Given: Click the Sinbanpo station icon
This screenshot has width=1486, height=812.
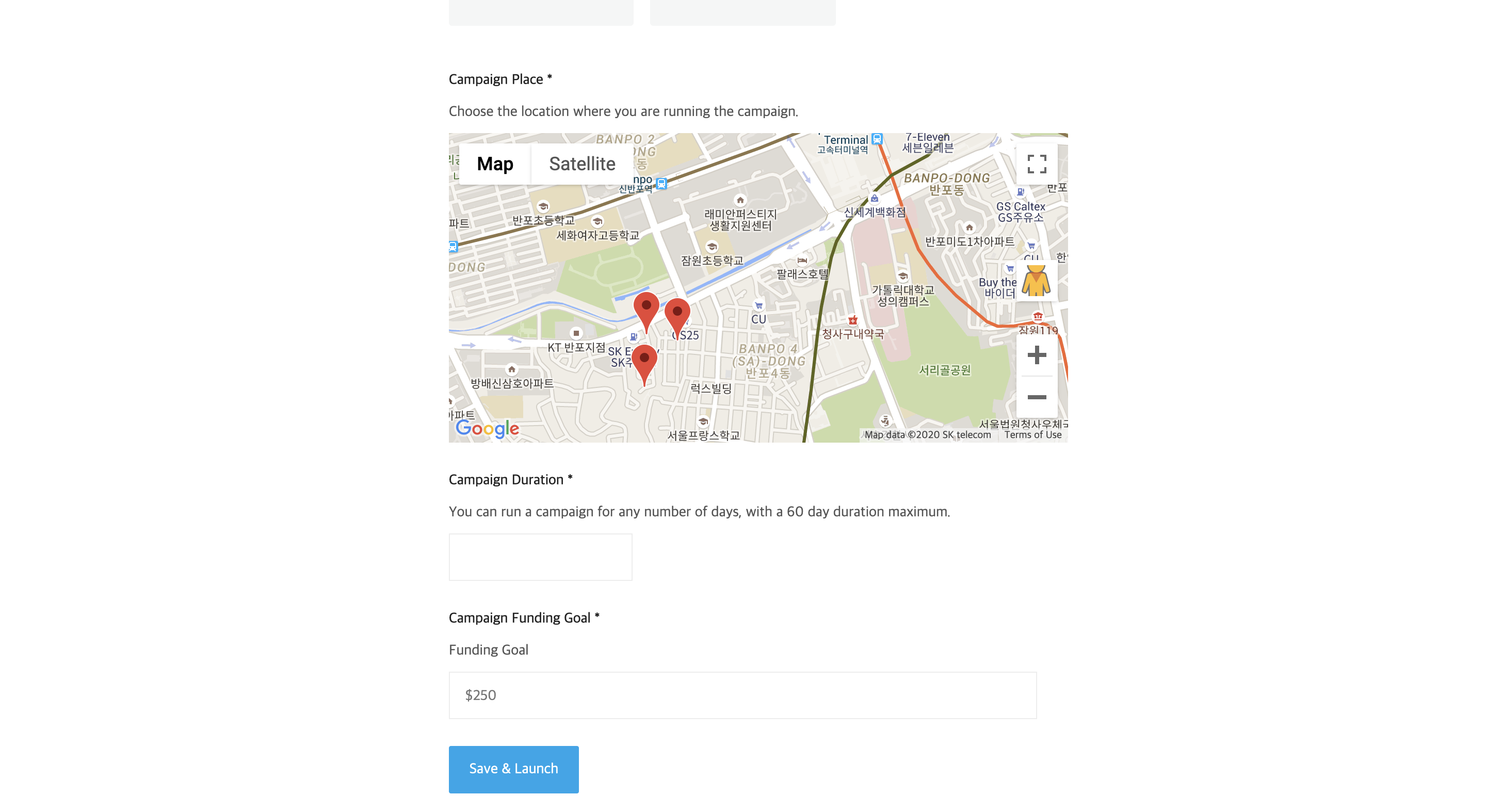Looking at the screenshot, I should (x=661, y=183).
